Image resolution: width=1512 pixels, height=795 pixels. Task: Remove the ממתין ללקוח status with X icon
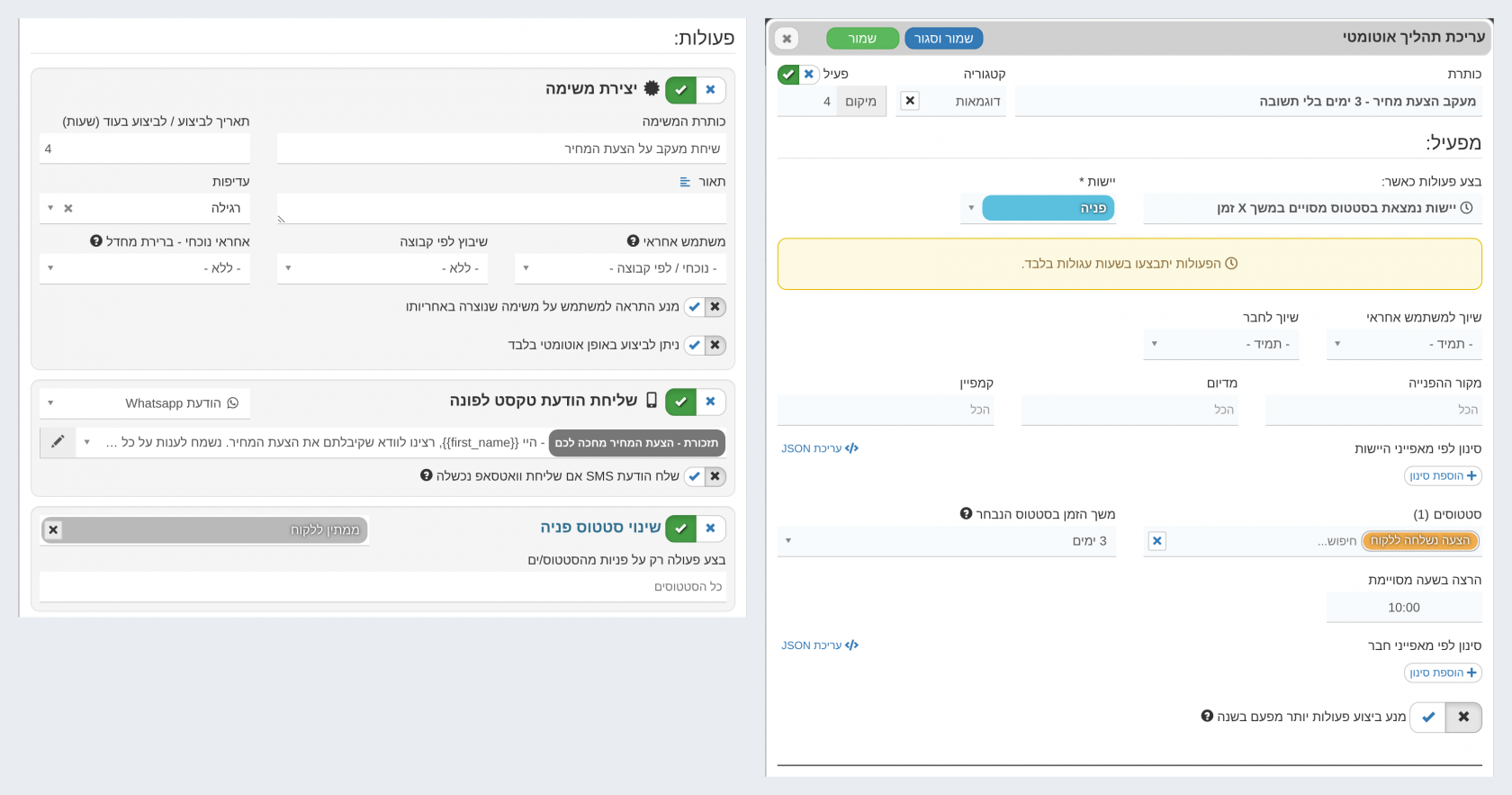[x=53, y=529]
